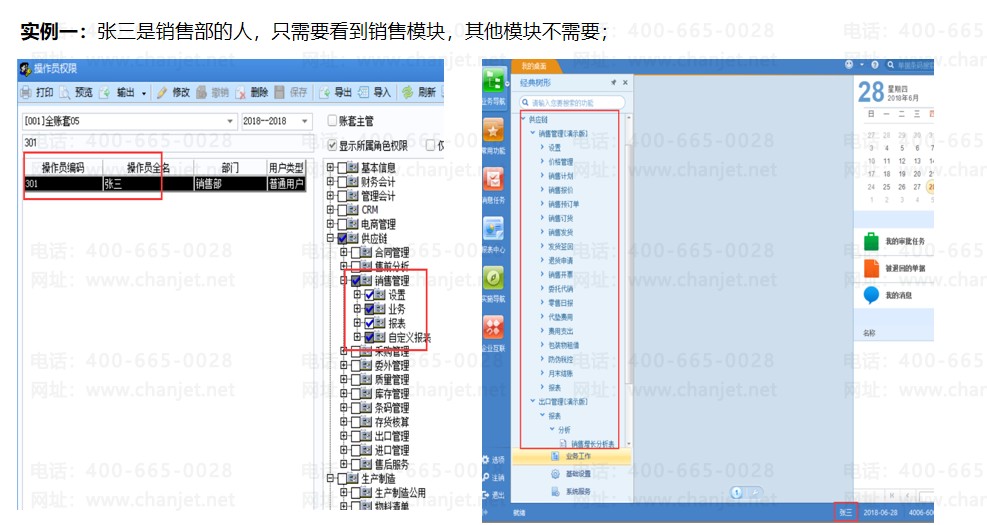Click the 被退回的单据 link
The image size is (987, 525).
tap(905, 268)
